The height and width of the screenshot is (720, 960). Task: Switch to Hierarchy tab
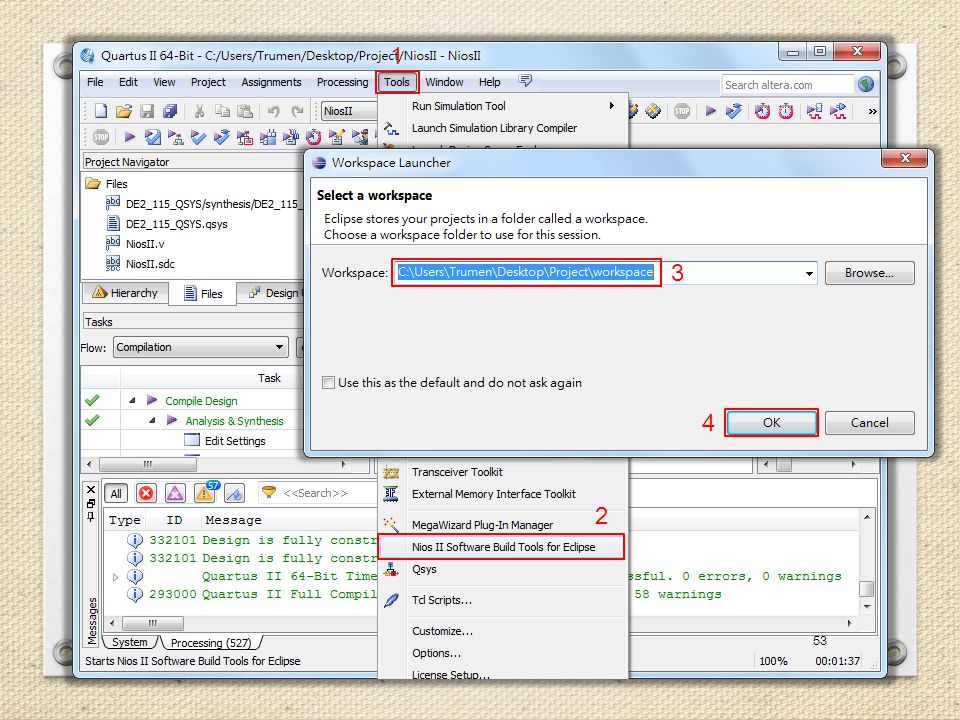tap(126, 293)
